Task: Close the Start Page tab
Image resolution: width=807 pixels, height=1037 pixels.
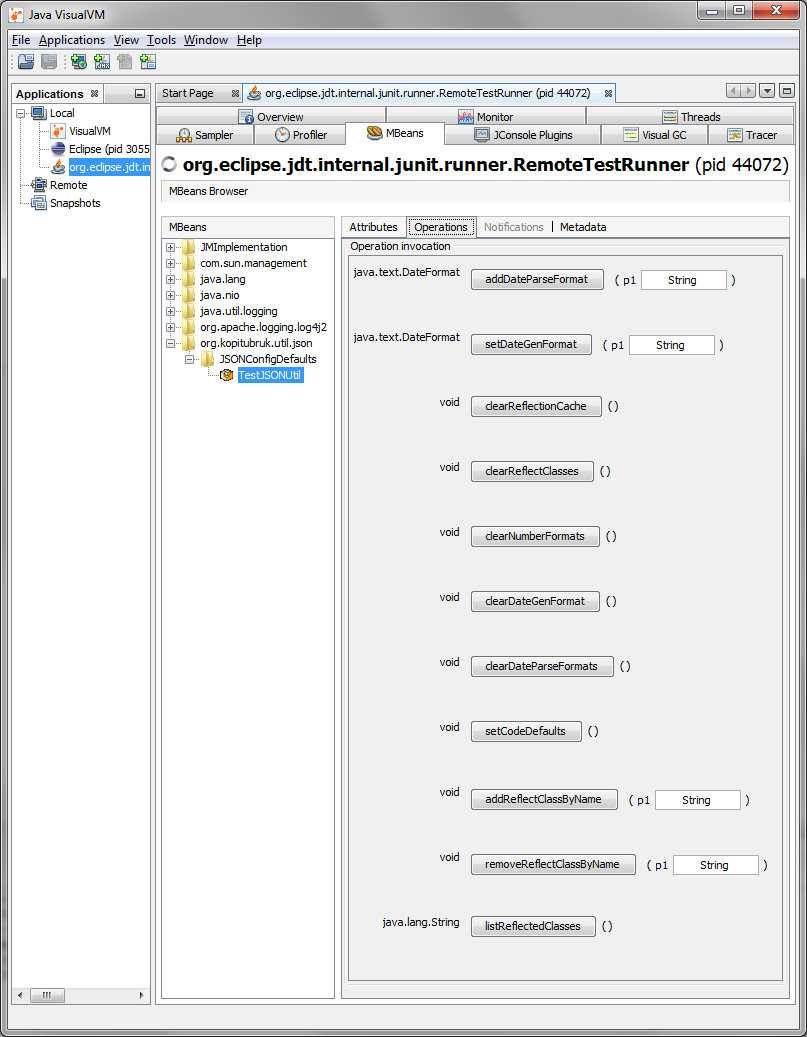Action: (235, 93)
